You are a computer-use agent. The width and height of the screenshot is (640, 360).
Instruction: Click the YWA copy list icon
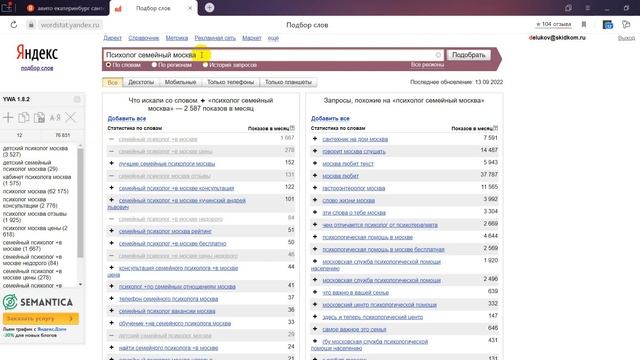tap(24, 118)
